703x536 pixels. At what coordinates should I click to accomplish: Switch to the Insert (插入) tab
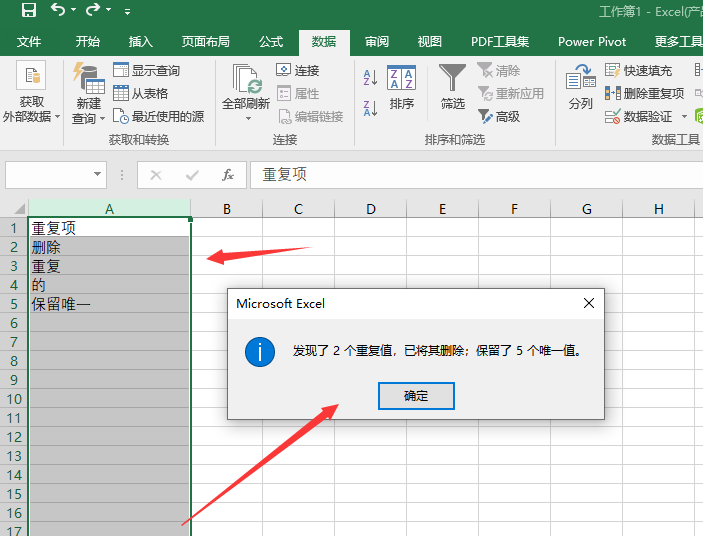coord(141,42)
